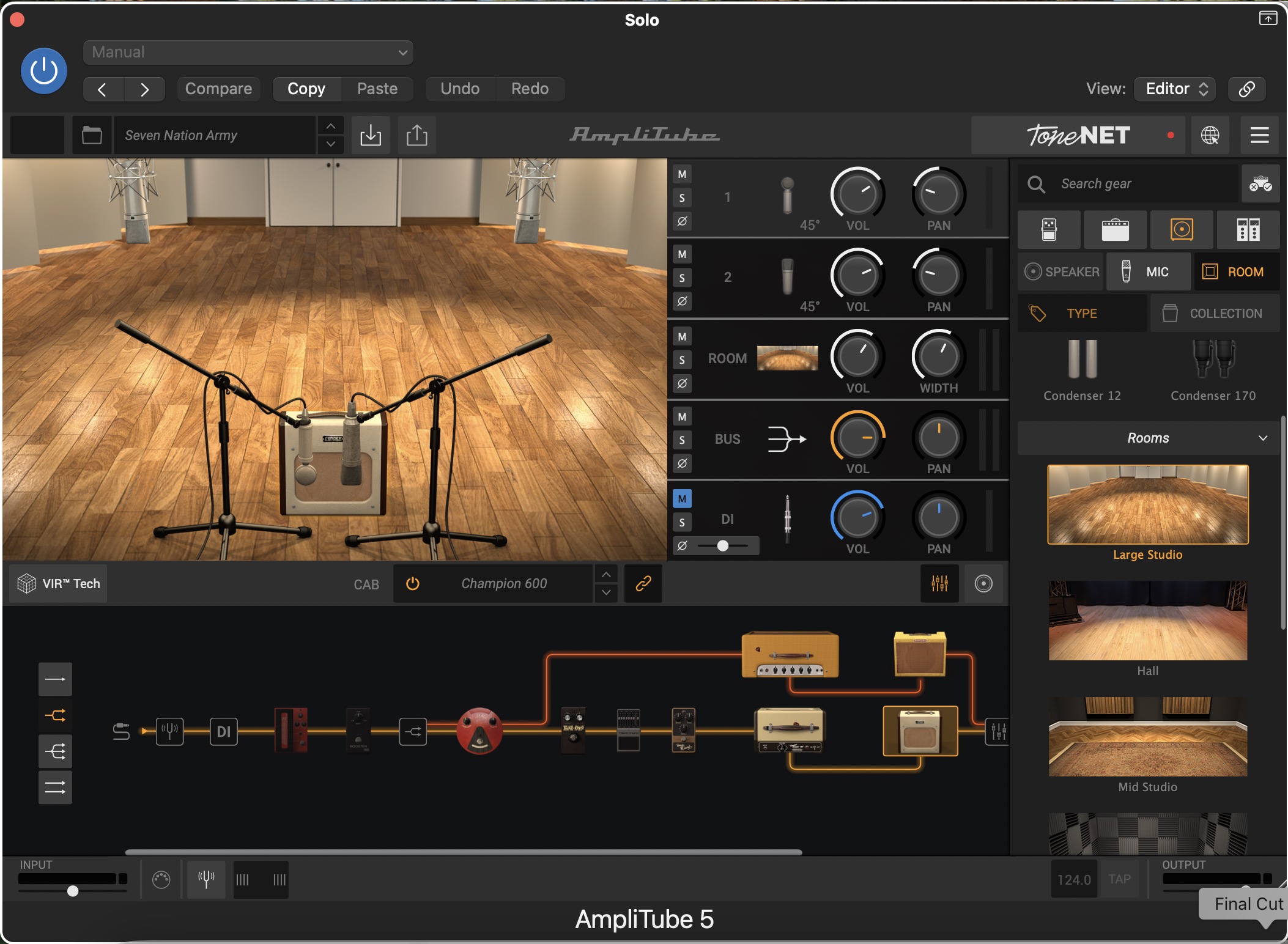Open the preset browser folder icon
The image size is (1288, 944).
click(92, 135)
